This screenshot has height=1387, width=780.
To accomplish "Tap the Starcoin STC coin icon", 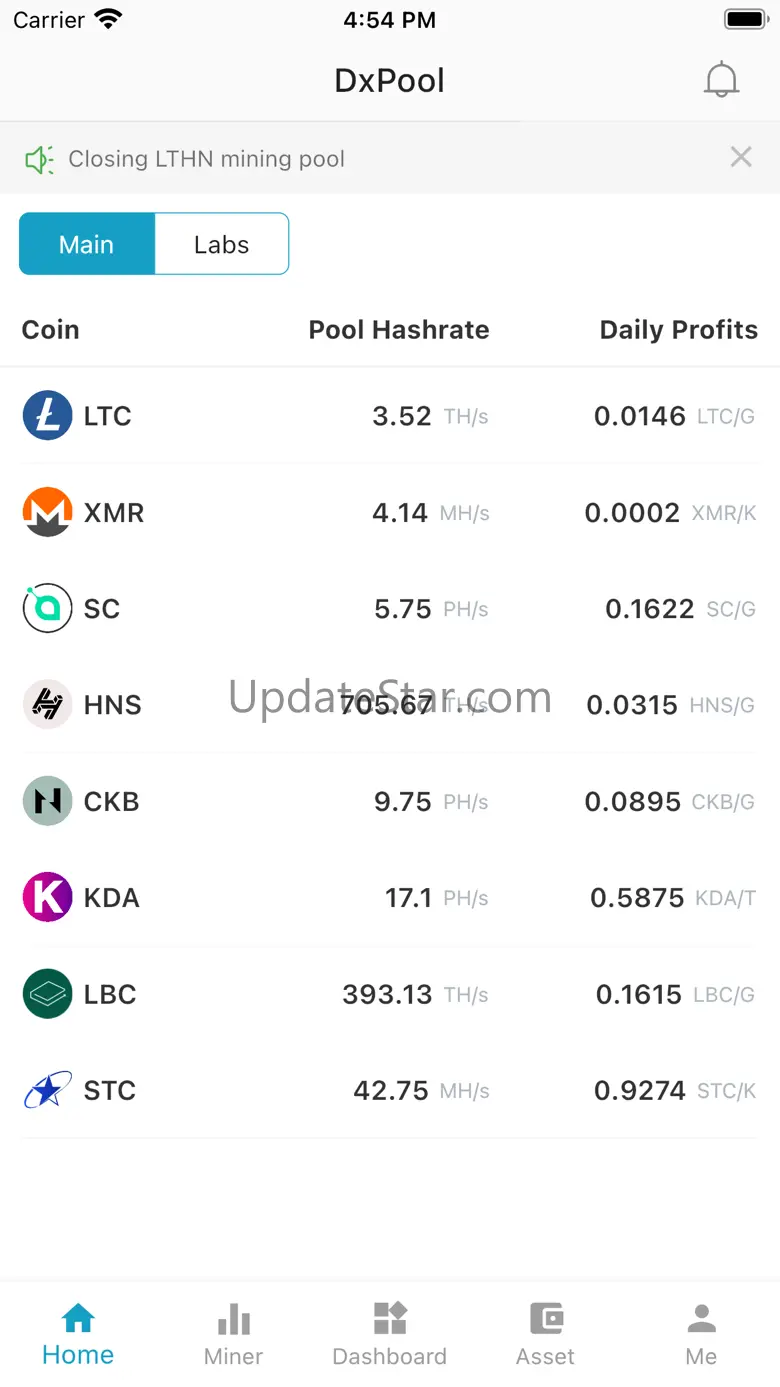I will [x=47, y=1090].
